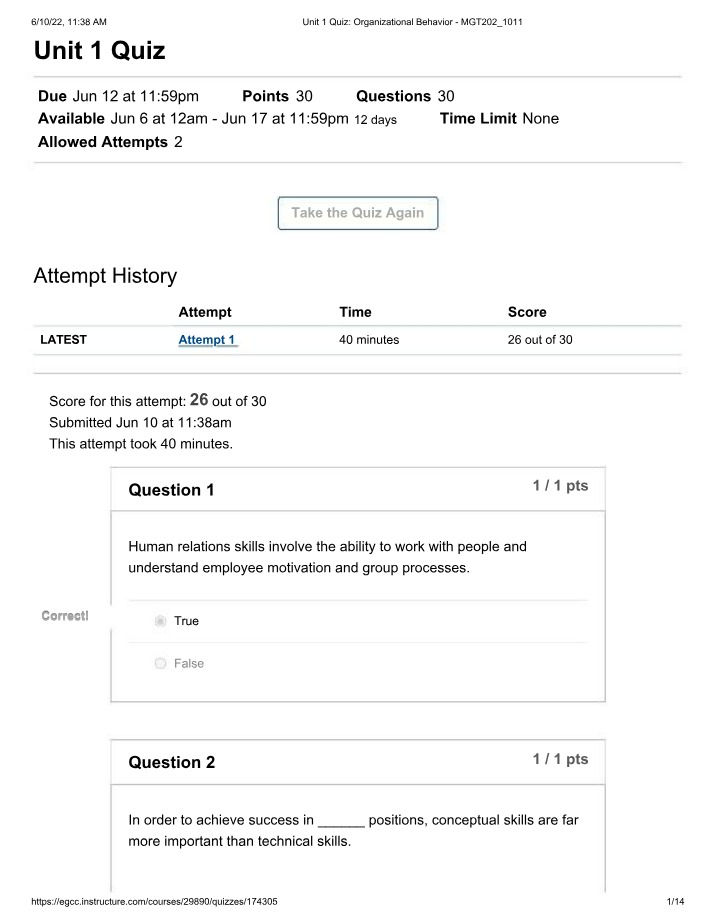Click the Correct! label beside True
The height and width of the screenshot is (918, 714).
tap(65, 616)
